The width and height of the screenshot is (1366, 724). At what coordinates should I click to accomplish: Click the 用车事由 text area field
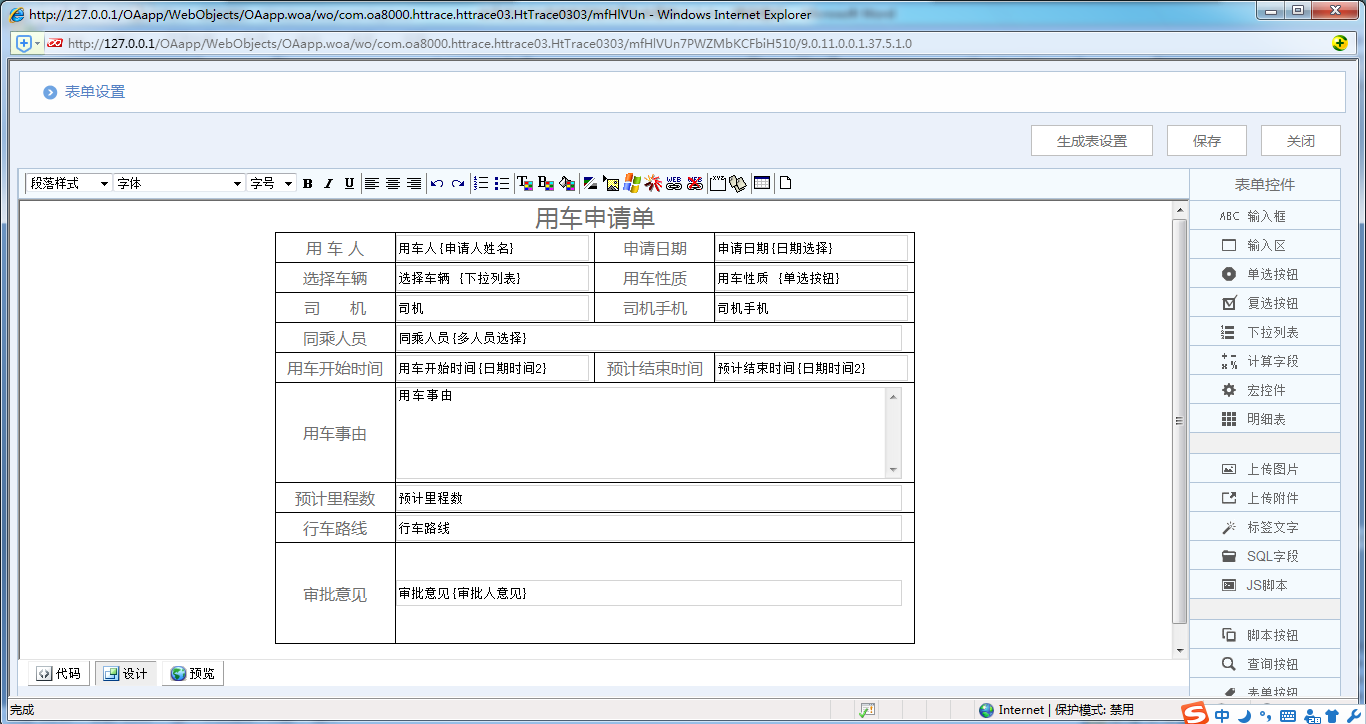pos(640,432)
